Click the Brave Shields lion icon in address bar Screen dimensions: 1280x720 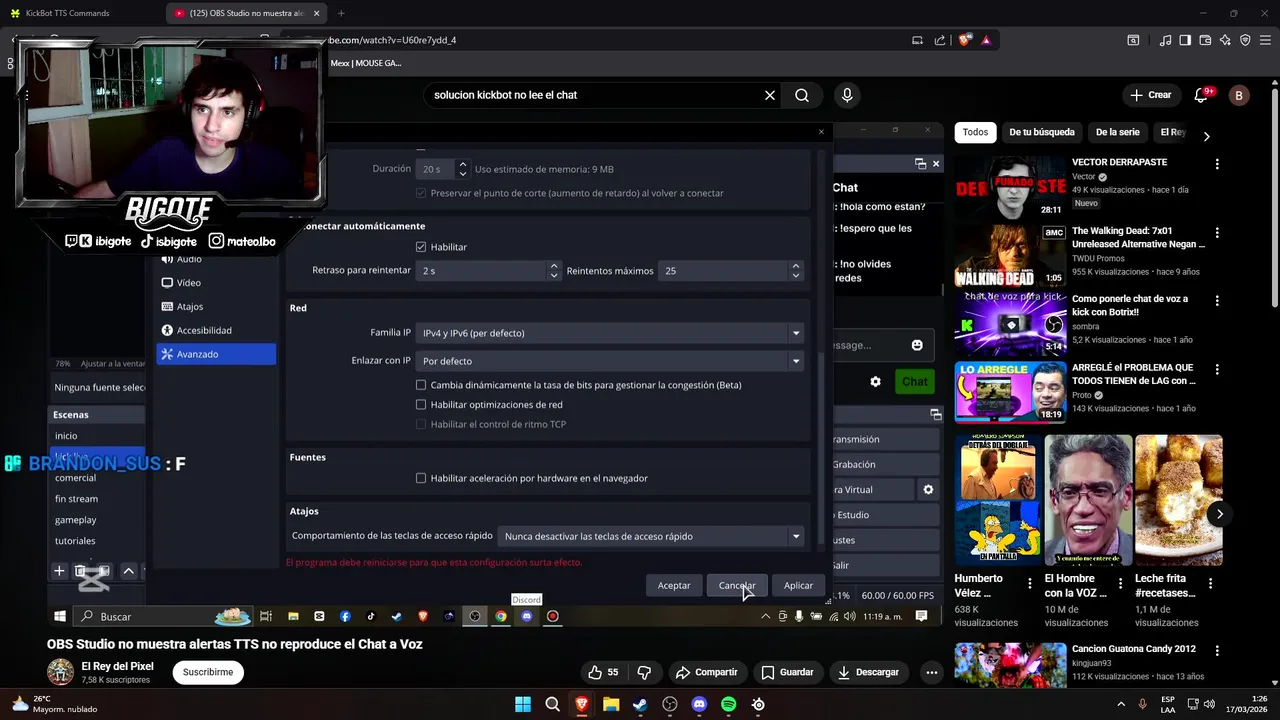tap(964, 40)
